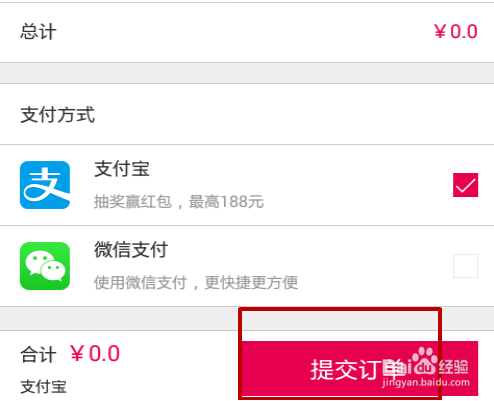This screenshot has height=401, width=494.
Task: Click the 支付方式 section header
Action: (x=58, y=115)
